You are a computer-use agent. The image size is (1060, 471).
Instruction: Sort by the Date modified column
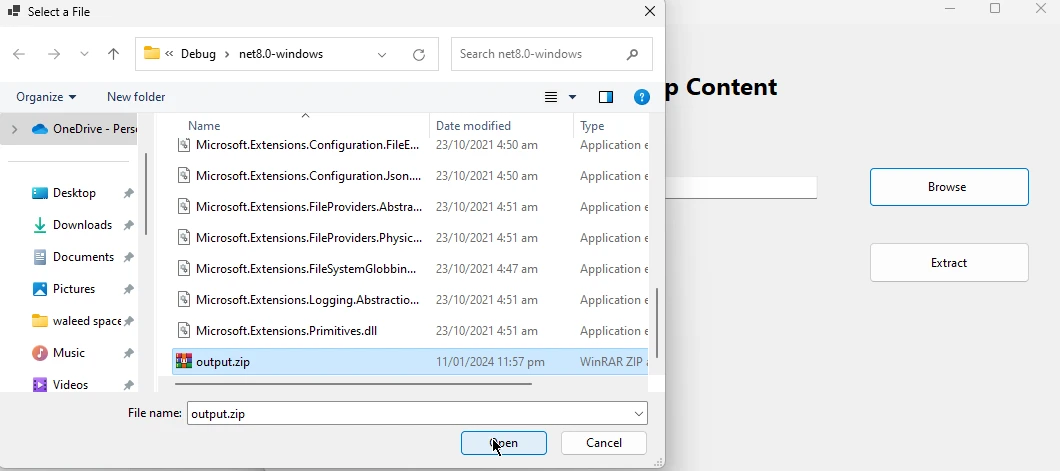tap(473, 126)
